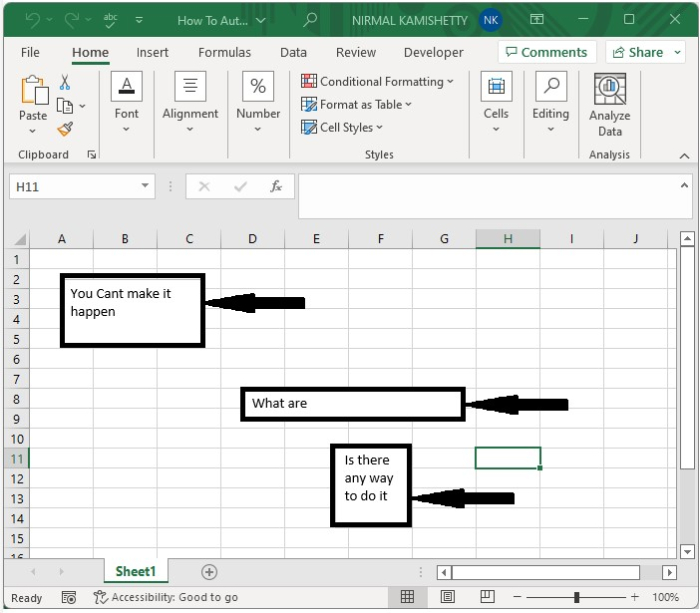700x613 pixels.
Task: Switch to Normal view
Action: tap(407, 596)
